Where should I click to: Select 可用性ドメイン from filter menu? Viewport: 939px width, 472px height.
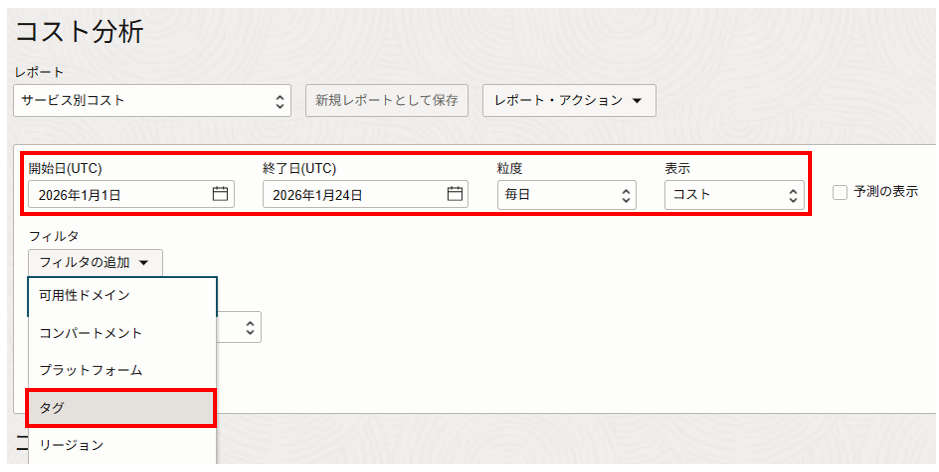pos(85,295)
